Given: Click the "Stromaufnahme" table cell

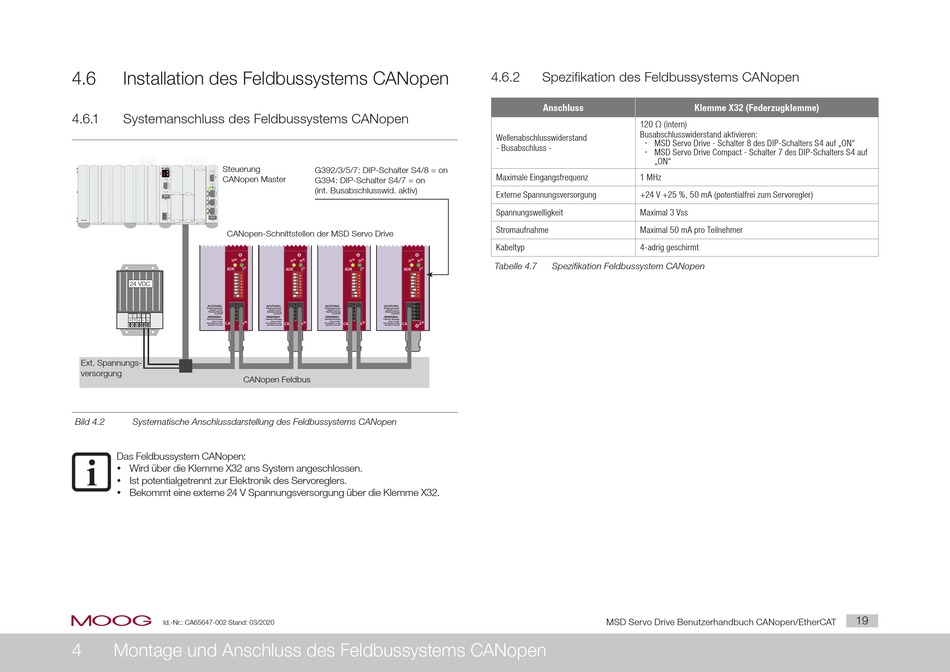Looking at the screenshot, I should point(563,230).
